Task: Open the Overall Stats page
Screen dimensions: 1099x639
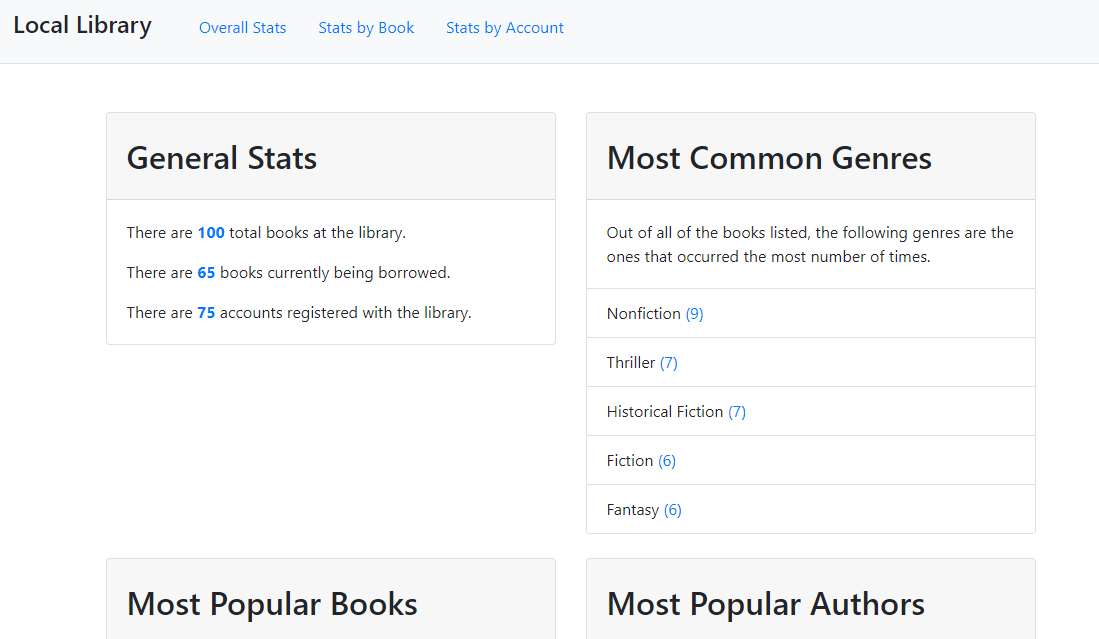Action: point(242,27)
